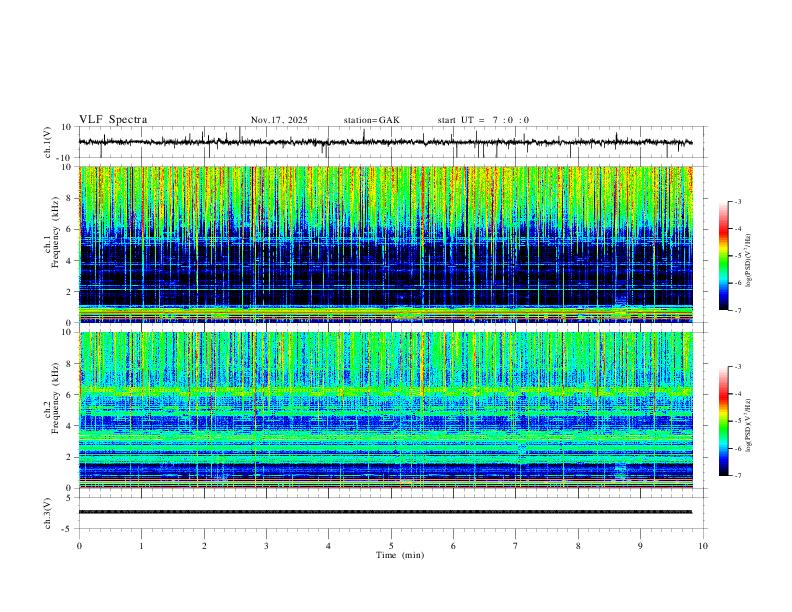Click the '6' tick on time axis
Image resolution: width=792 pixels, height=612 pixels.
[453, 546]
